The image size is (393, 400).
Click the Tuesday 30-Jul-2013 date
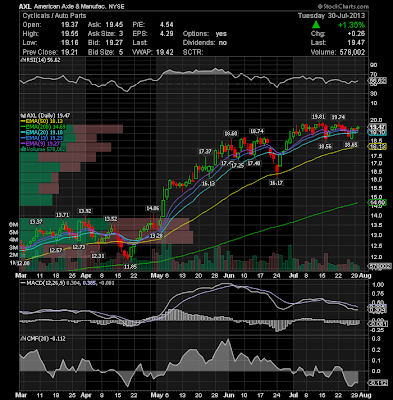[x=331, y=16]
